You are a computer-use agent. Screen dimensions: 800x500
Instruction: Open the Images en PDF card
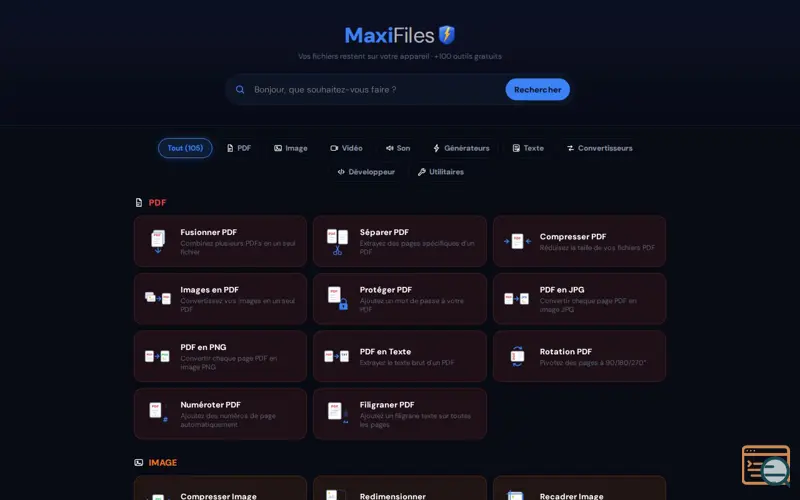[x=220, y=298]
